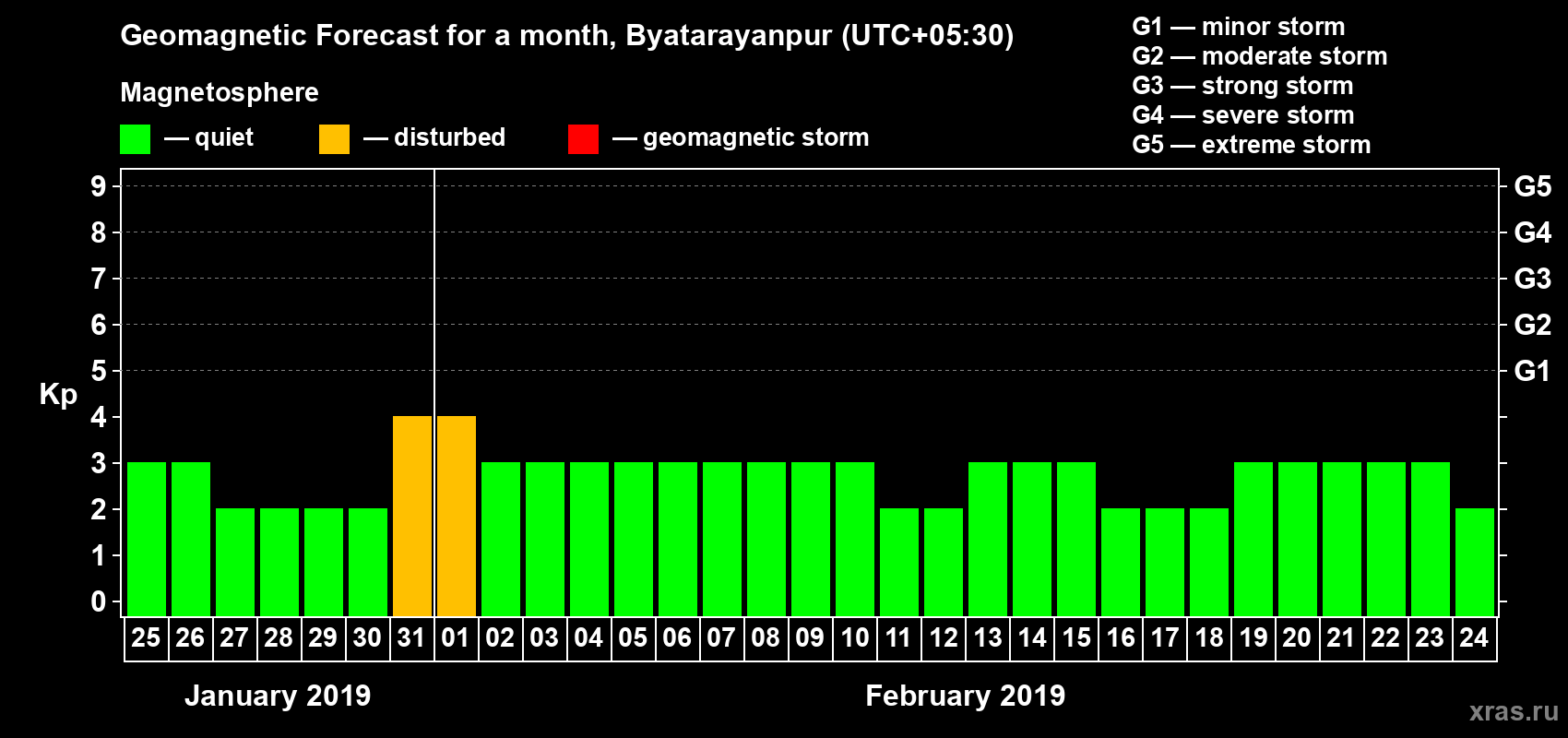Click the January 2019 month label
This screenshot has width=1568, height=738.
pos(278,696)
